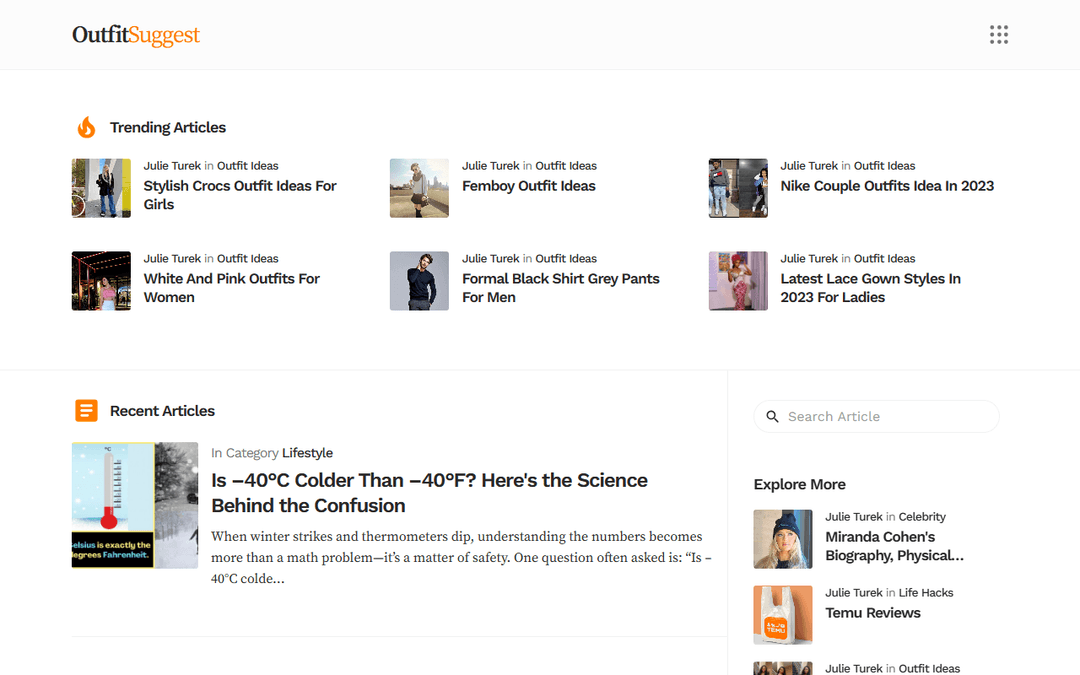The width and height of the screenshot is (1080, 675).
Task: Click the Explore More heading
Action: pos(799,484)
